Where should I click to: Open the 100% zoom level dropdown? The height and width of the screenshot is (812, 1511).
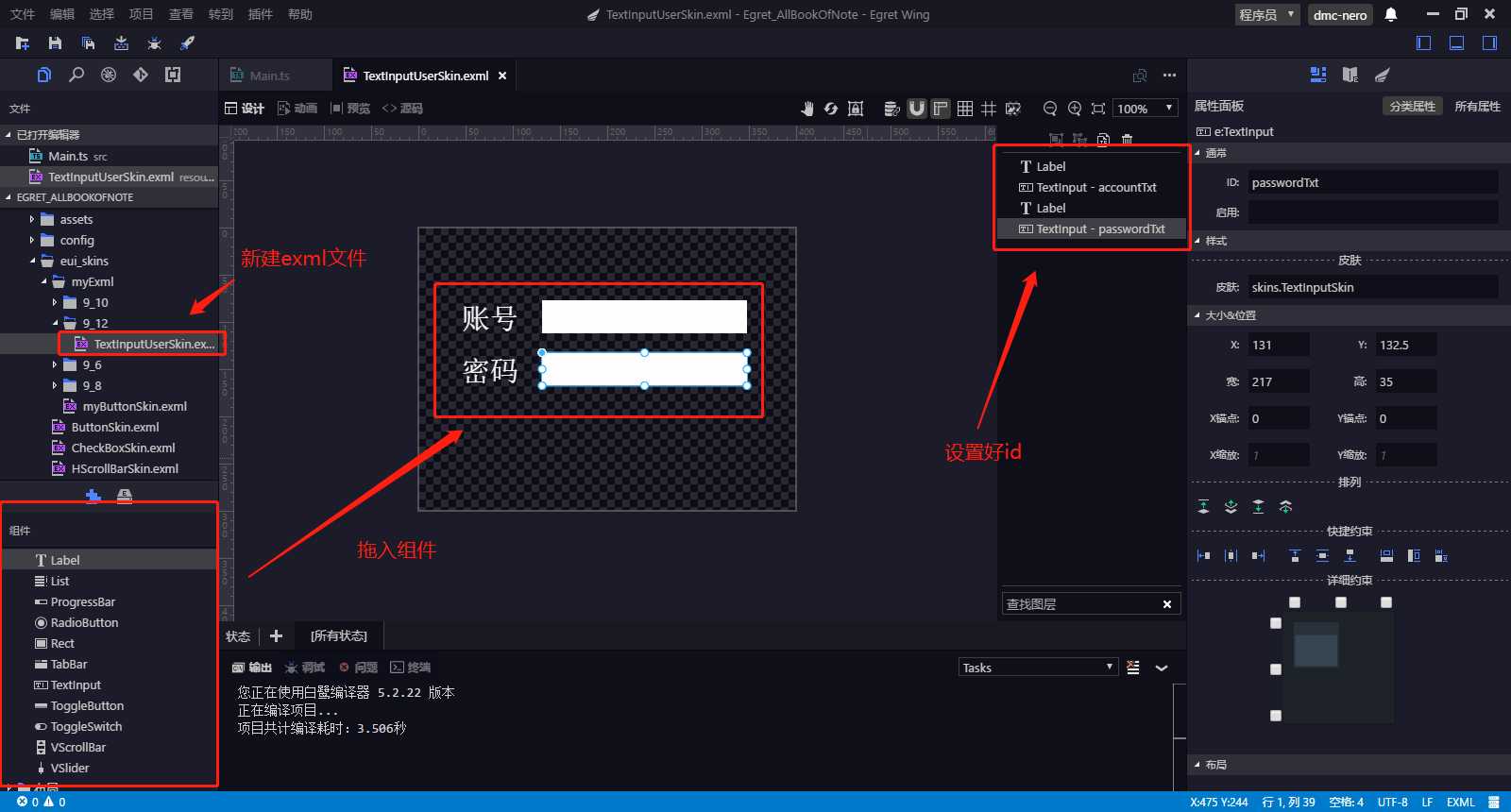tap(1146, 109)
